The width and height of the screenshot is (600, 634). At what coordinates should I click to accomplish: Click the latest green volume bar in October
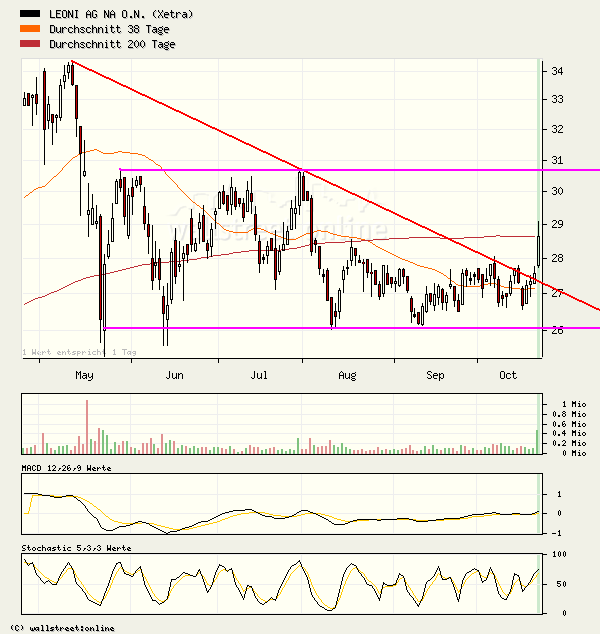coord(537,442)
